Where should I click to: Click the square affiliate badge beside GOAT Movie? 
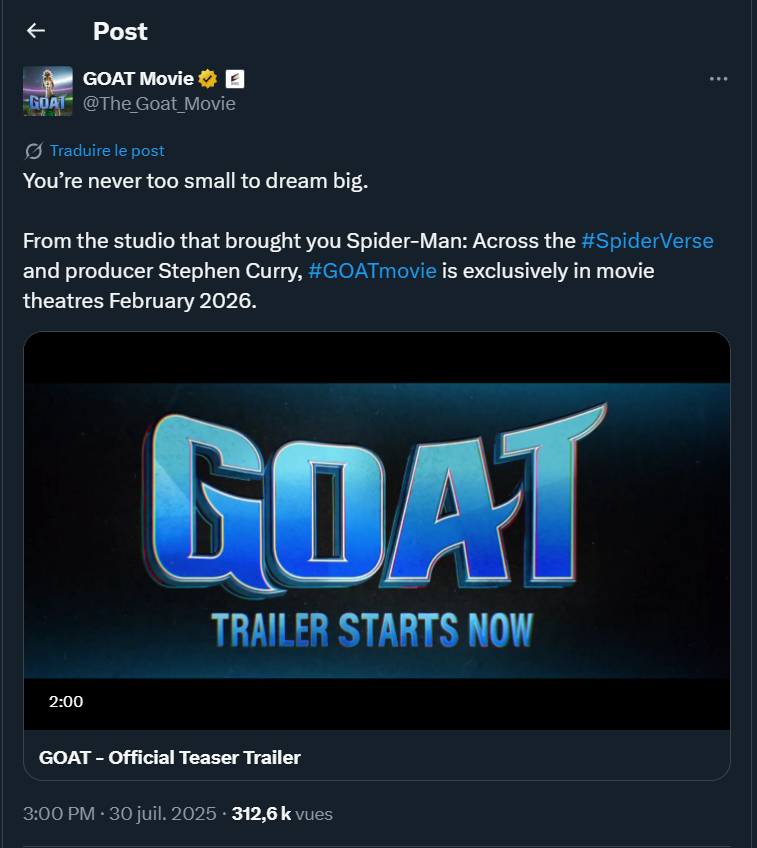click(235, 79)
